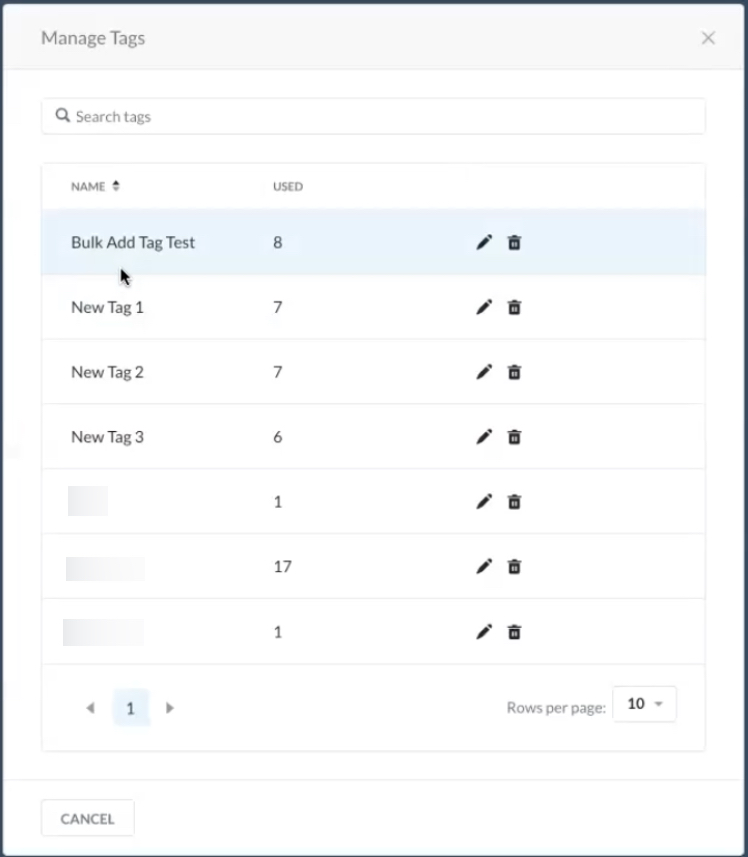Delete the "New Tag 1" tag
The width and height of the screenshot is (748, 857).
pos(514,307)
